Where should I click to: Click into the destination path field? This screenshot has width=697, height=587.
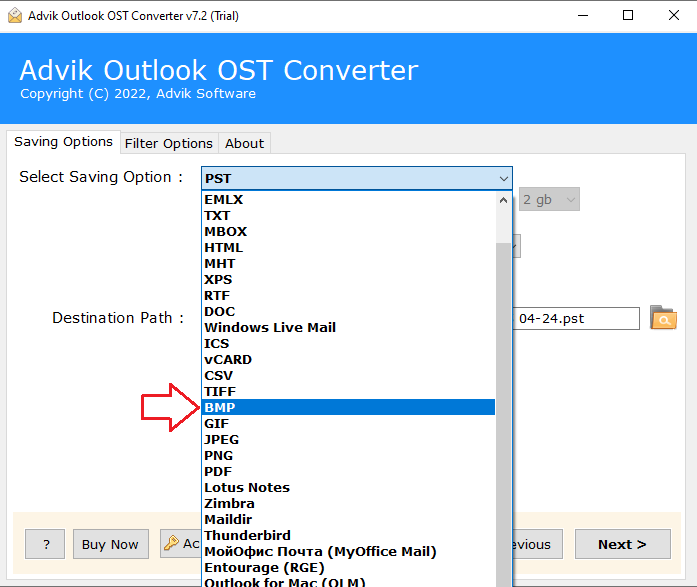click(x=576, y=319)
